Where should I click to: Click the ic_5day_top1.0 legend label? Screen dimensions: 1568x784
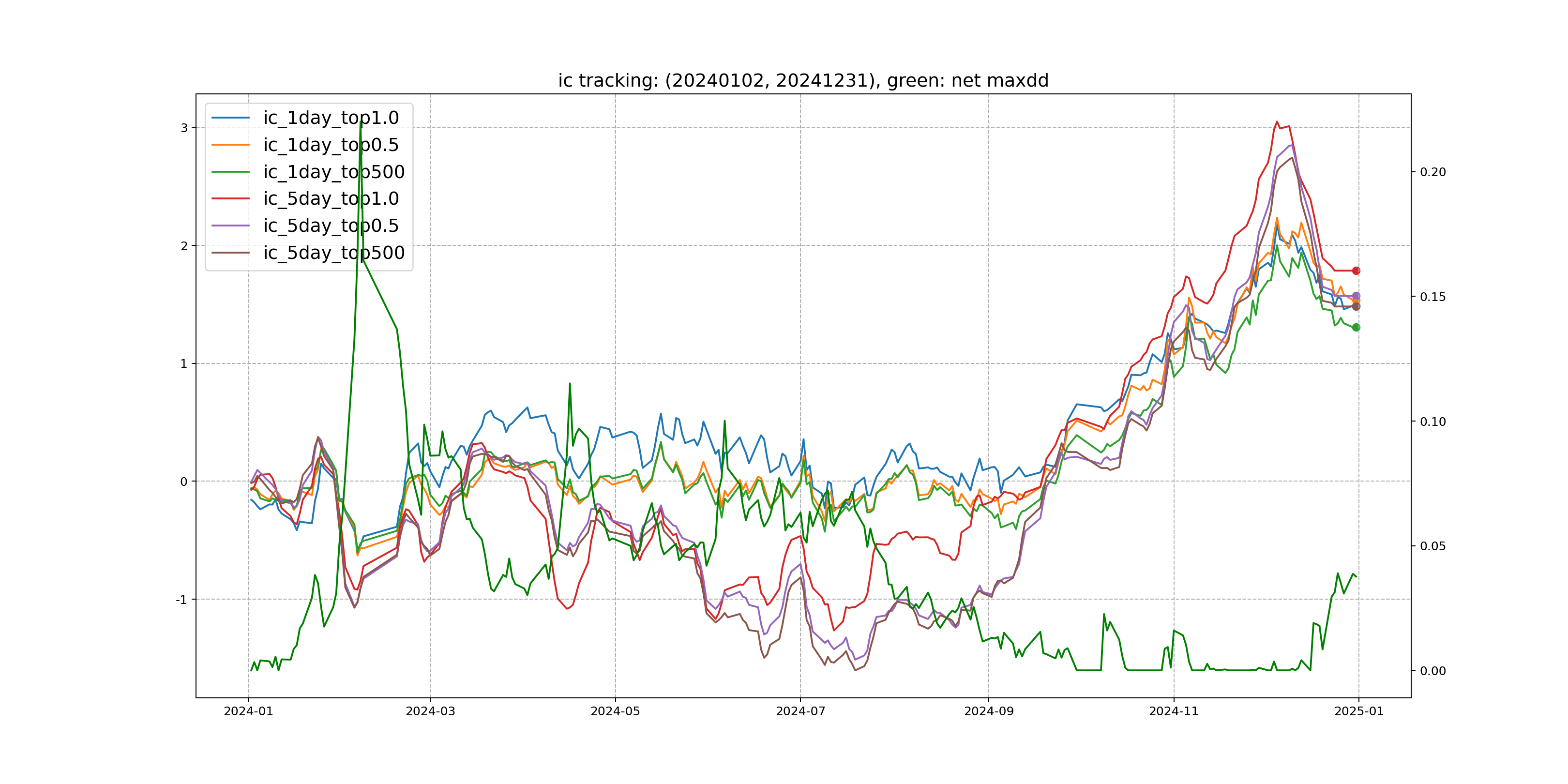point(331,198)
